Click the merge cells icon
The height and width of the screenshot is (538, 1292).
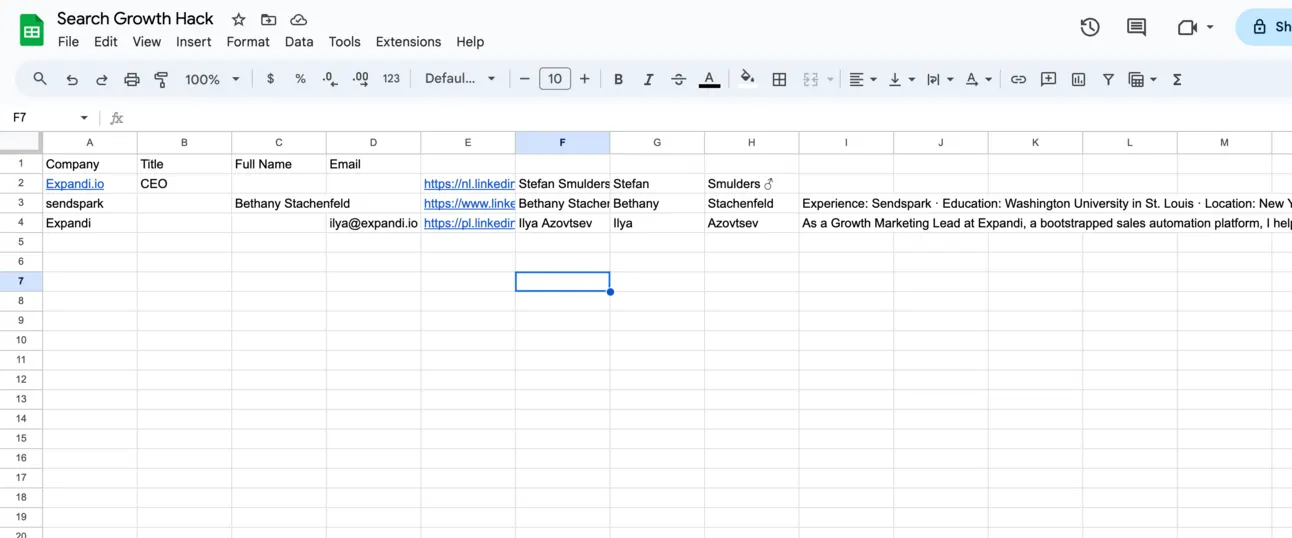pos(810,79)
